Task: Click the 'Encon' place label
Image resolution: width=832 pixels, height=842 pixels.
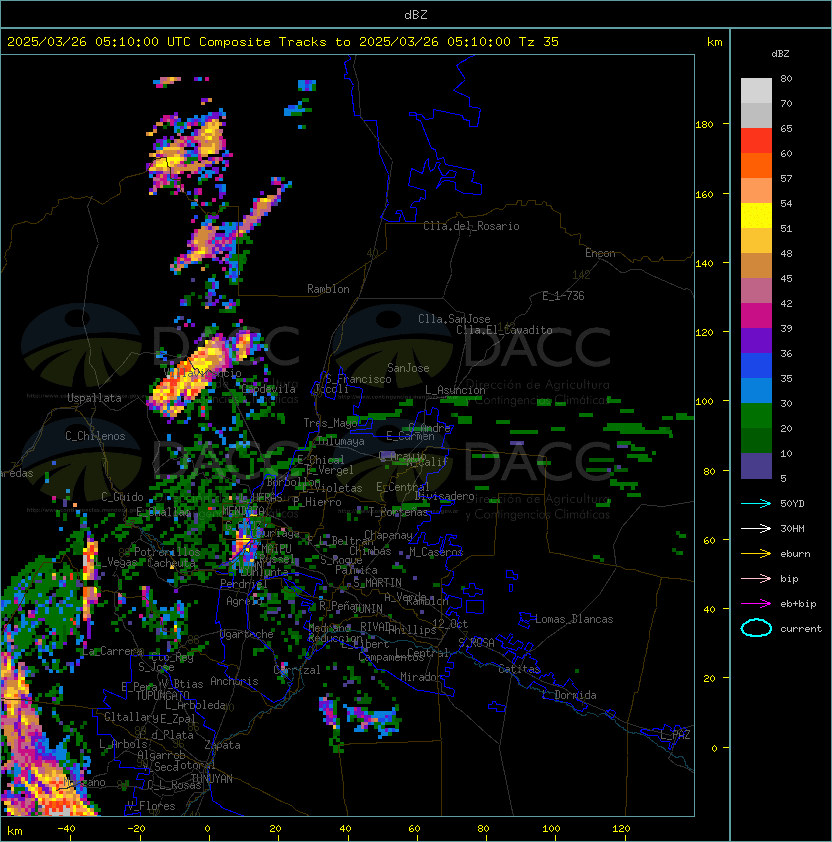Action: coord(600,253)
